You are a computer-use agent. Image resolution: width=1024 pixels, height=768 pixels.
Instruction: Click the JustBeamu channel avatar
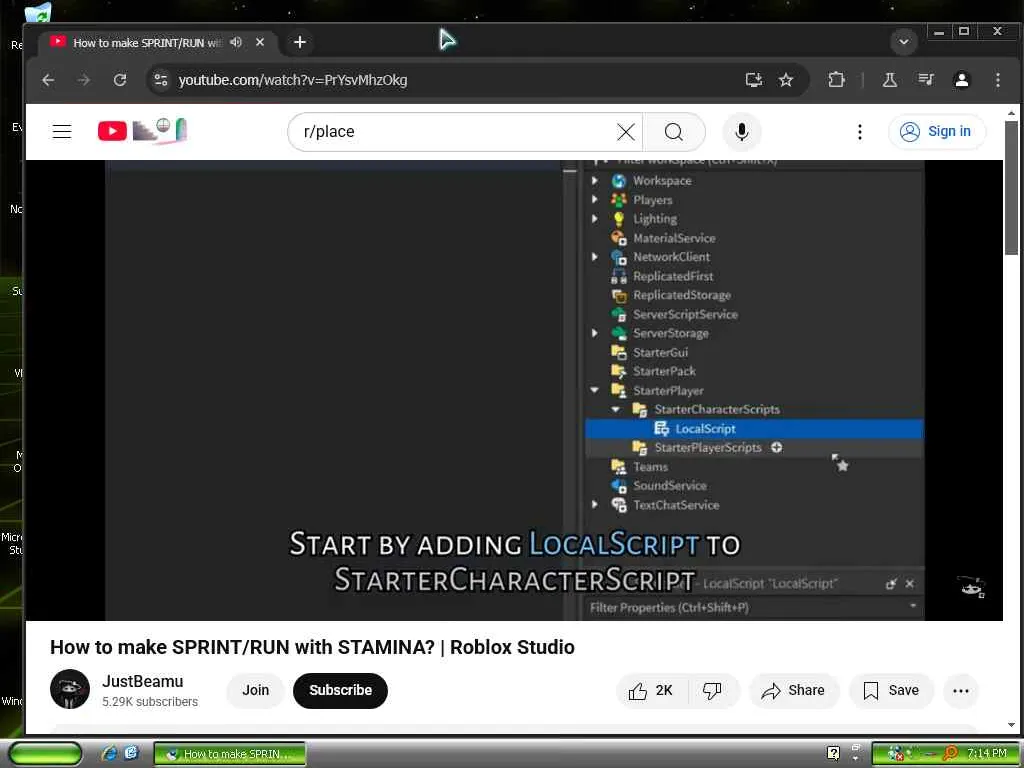(70, 689)
